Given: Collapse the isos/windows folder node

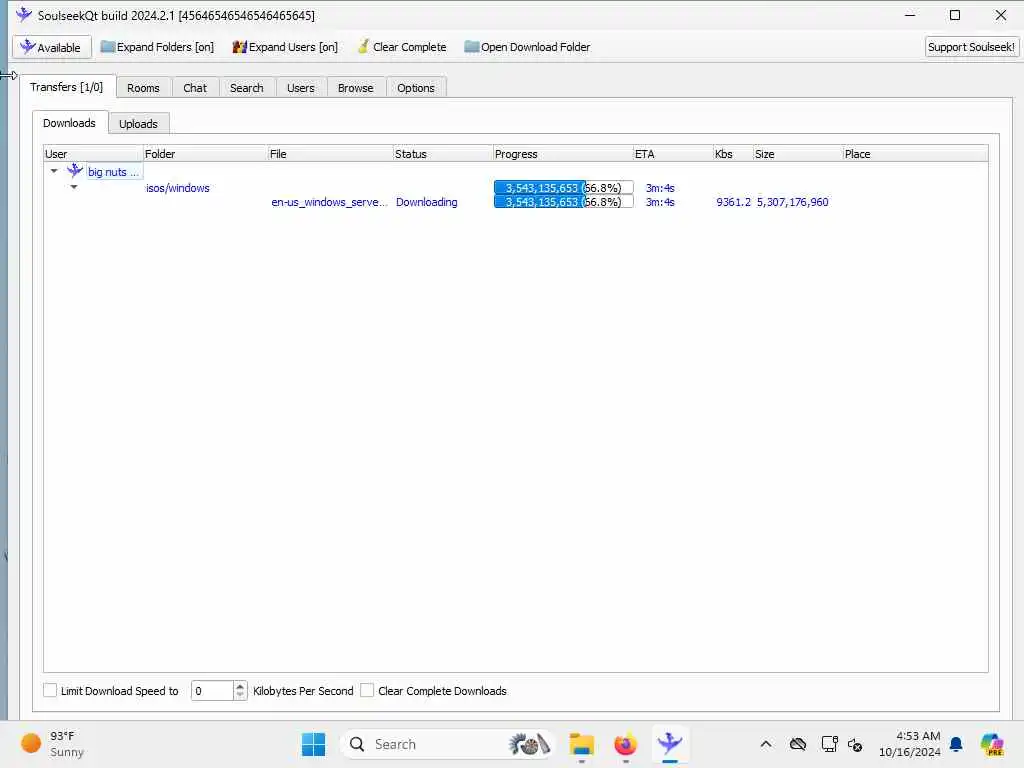Looking at the screenshot, I should pos(74,187).
